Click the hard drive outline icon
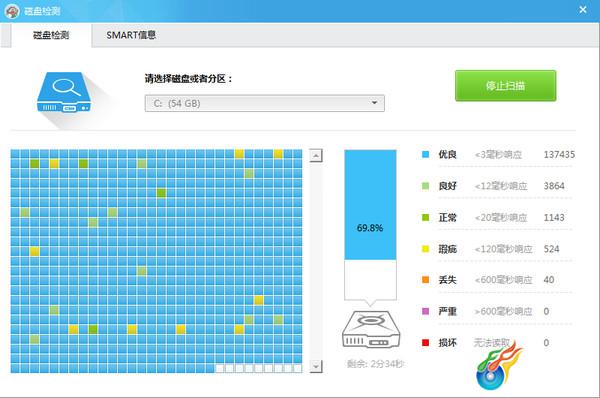Screen dimensions: 600x398 coord(371,329)
